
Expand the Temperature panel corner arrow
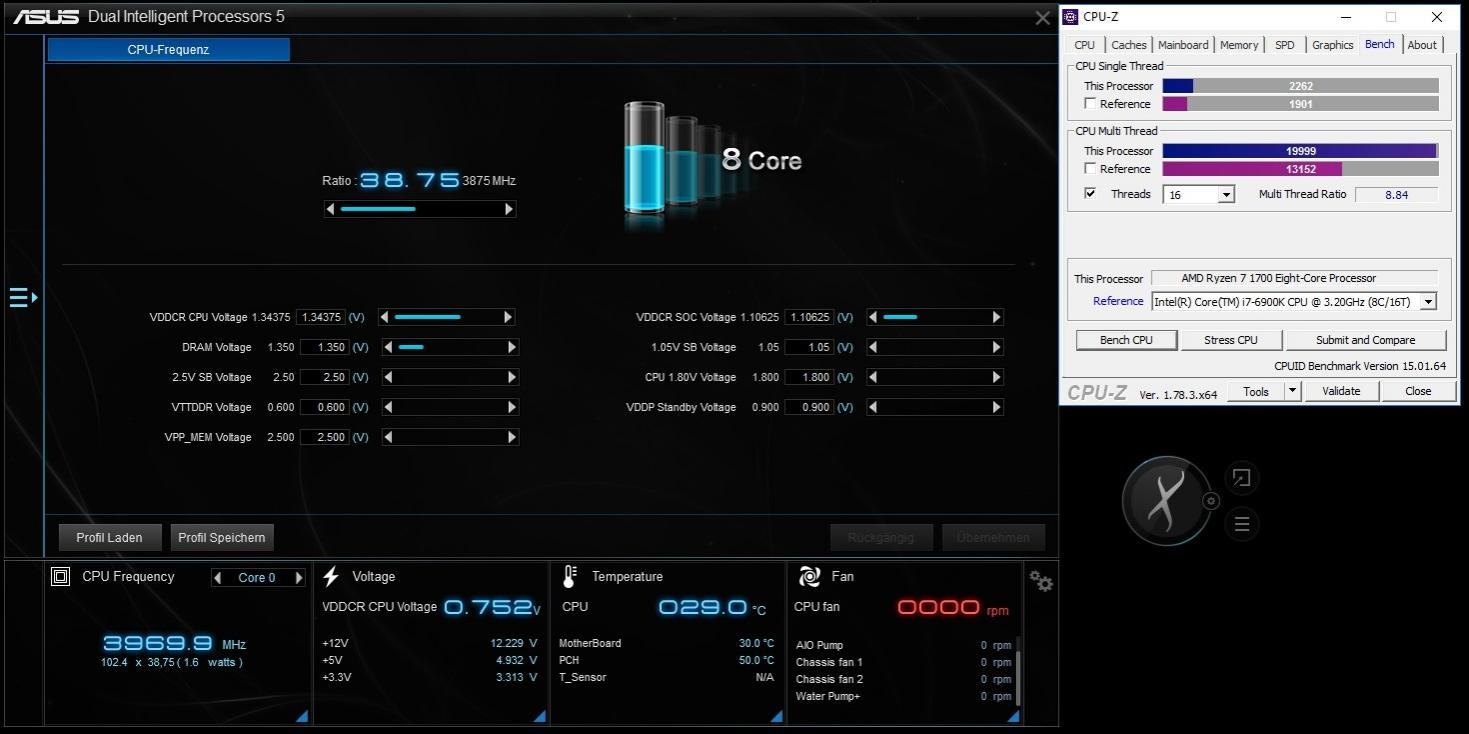[776, 715]
